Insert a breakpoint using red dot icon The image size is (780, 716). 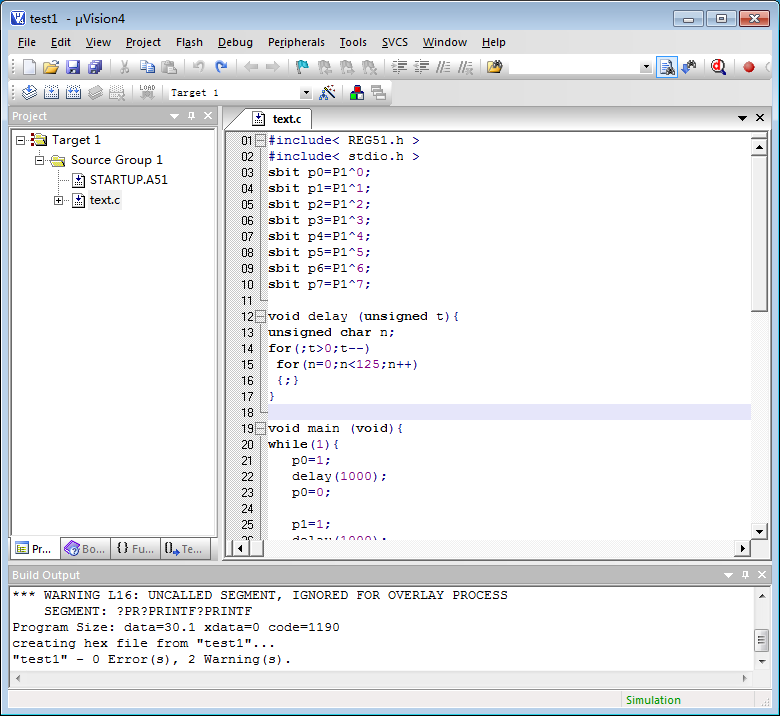click(749, 67)
